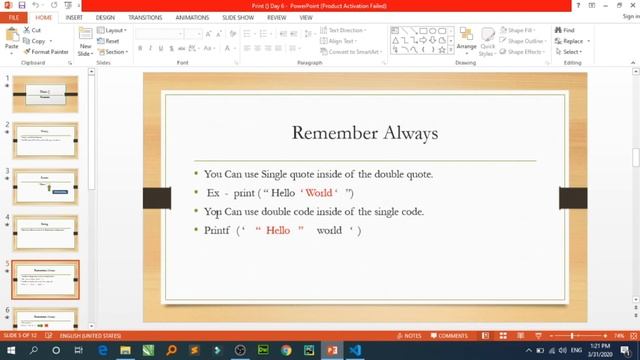Open the Shape Fill dropdown
Viewport: 640px width, 360px height.
518,30
